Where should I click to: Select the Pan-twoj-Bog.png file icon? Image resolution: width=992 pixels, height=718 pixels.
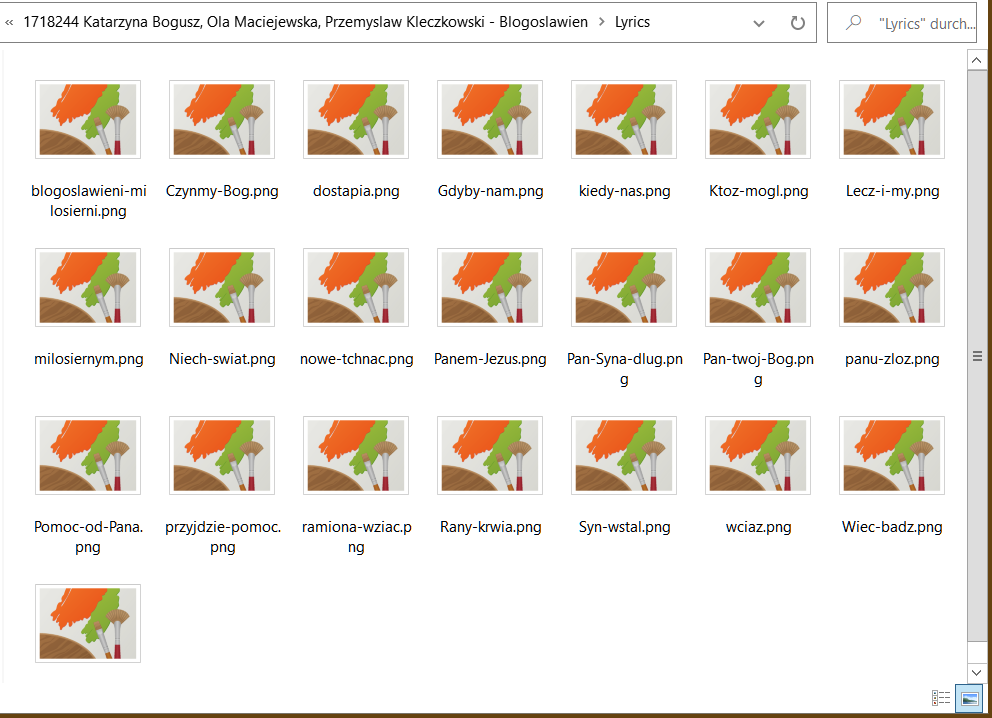[x=758, y=287]
